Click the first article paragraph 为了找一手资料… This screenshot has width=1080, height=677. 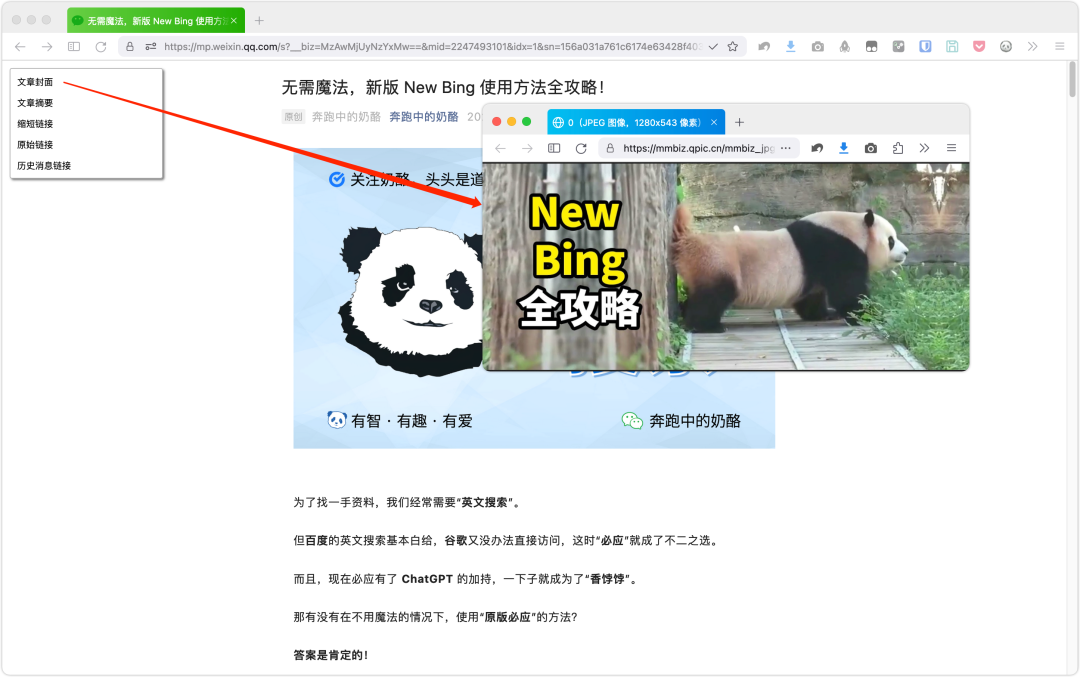pyautogui.click(x=407, y=503)
